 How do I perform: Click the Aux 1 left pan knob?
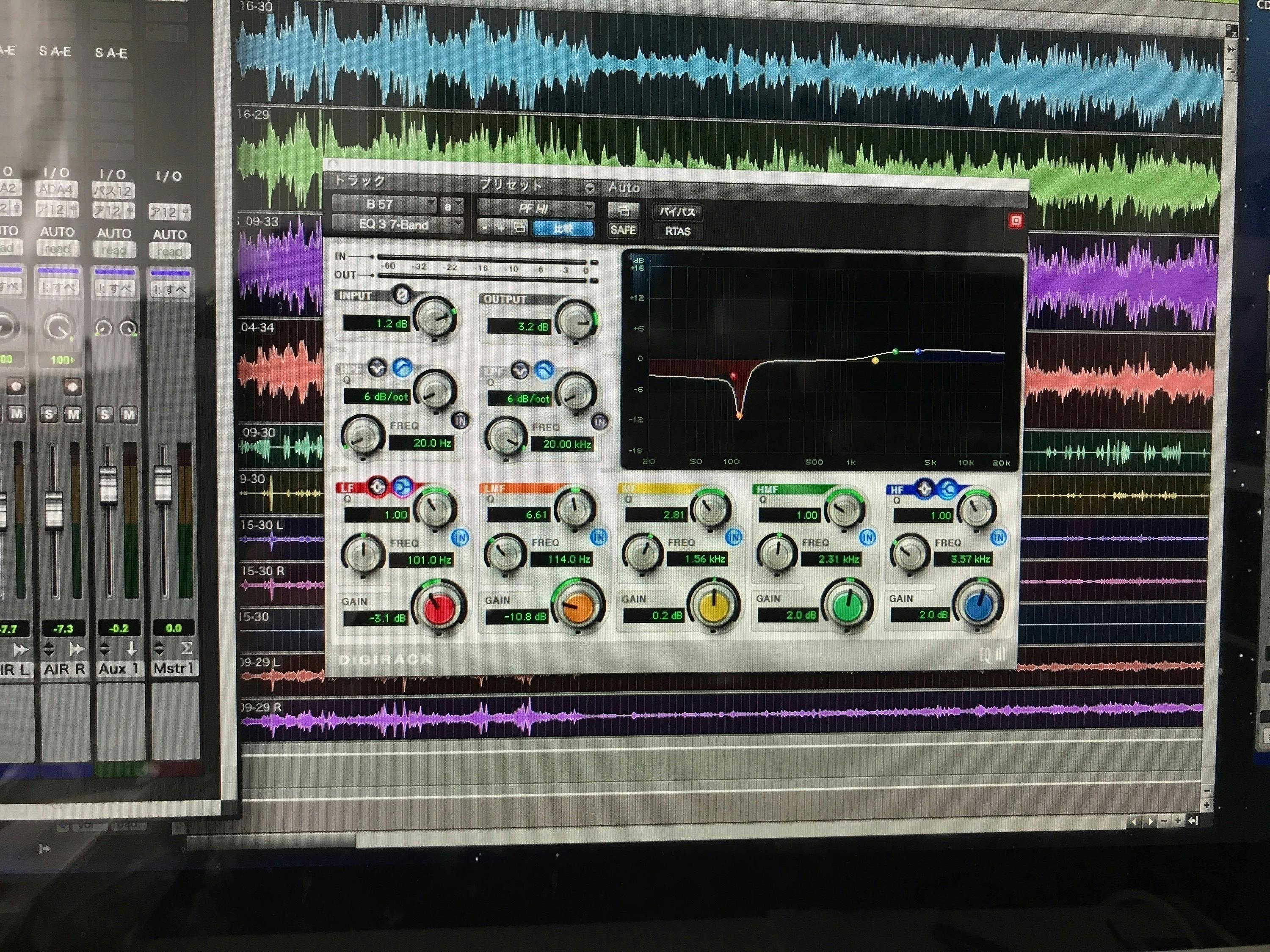coord(103,328)
